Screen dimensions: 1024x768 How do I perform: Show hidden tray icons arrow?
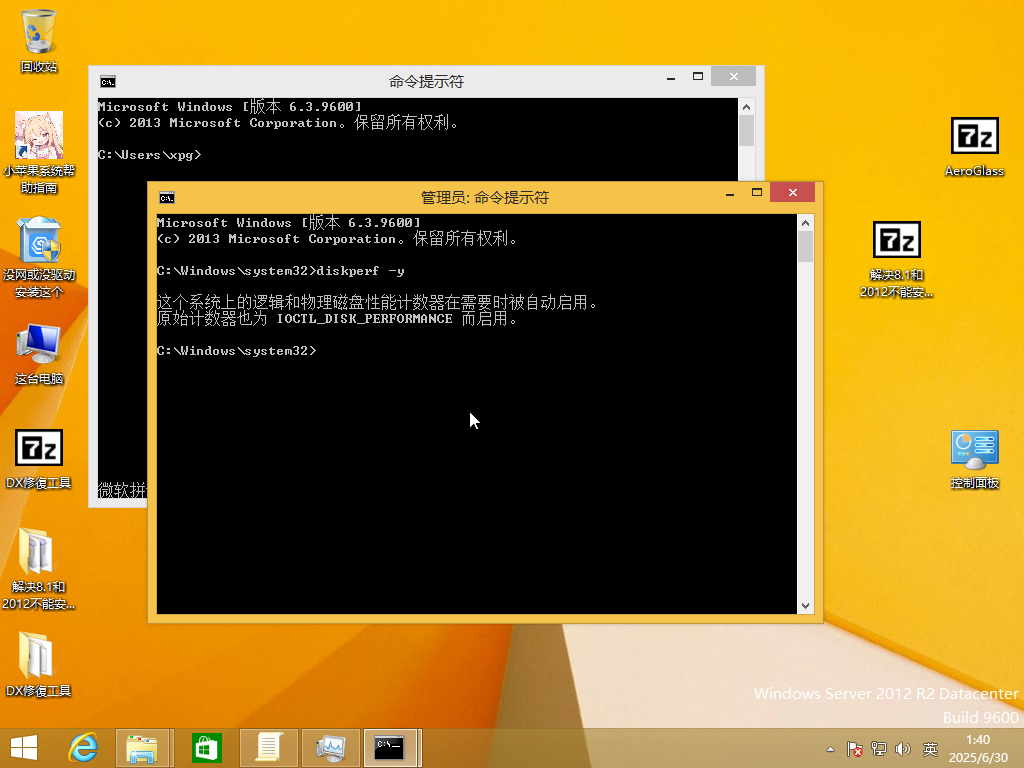[x=830, y=749]
